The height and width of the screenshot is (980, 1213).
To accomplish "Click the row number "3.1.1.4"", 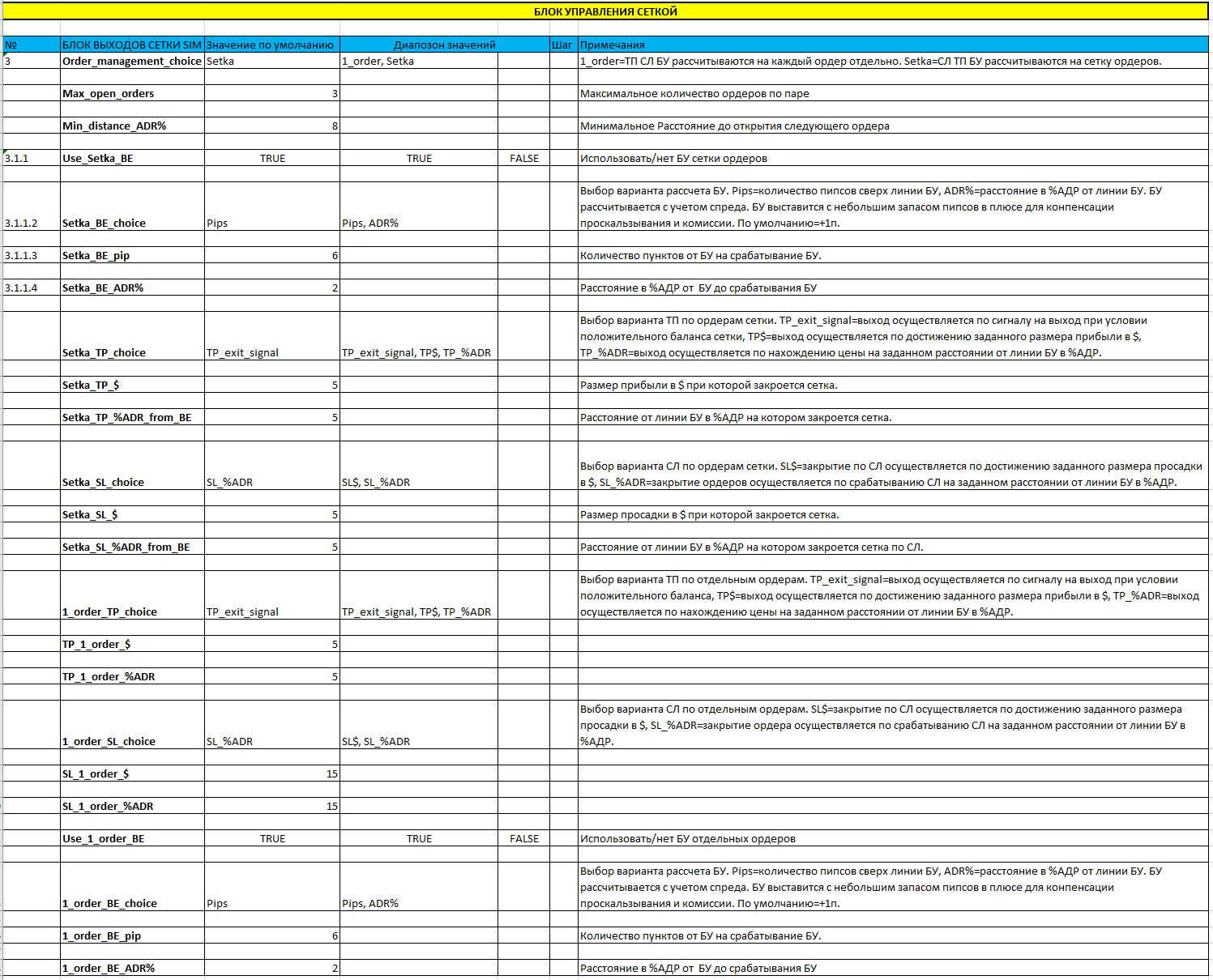I will (x=32, y=288).
